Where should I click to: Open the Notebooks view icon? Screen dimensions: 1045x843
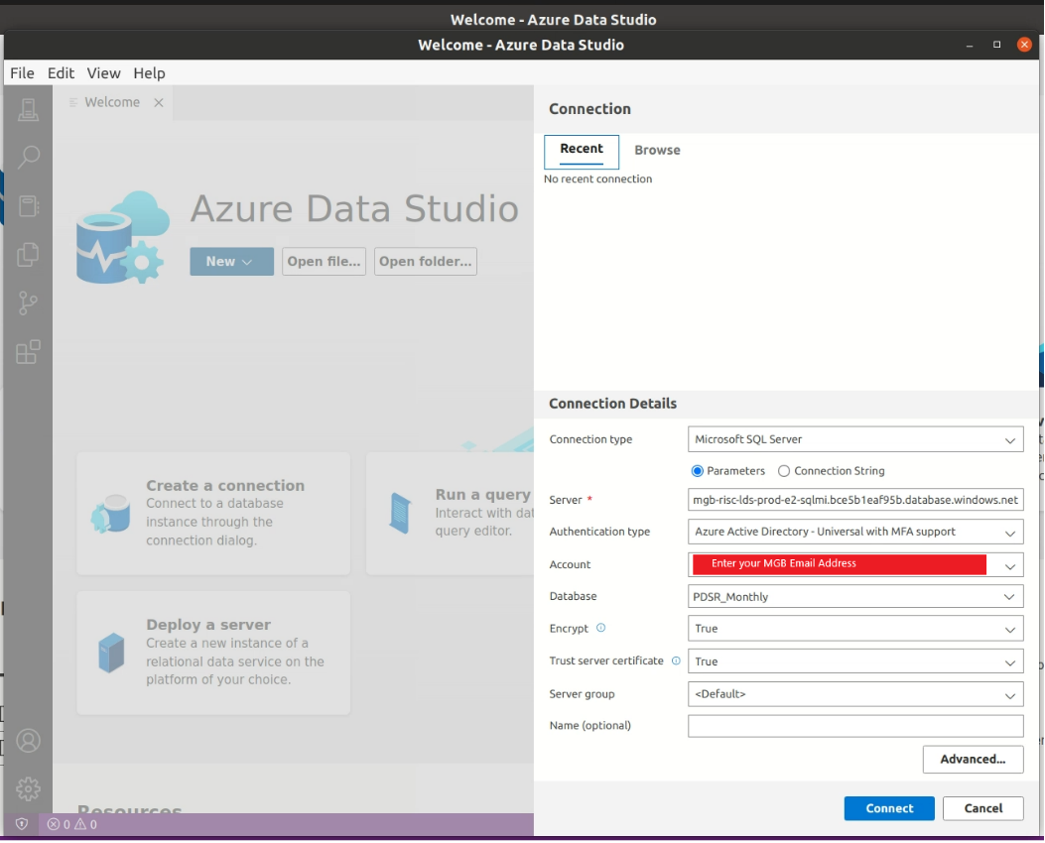(x=28, y=206)
